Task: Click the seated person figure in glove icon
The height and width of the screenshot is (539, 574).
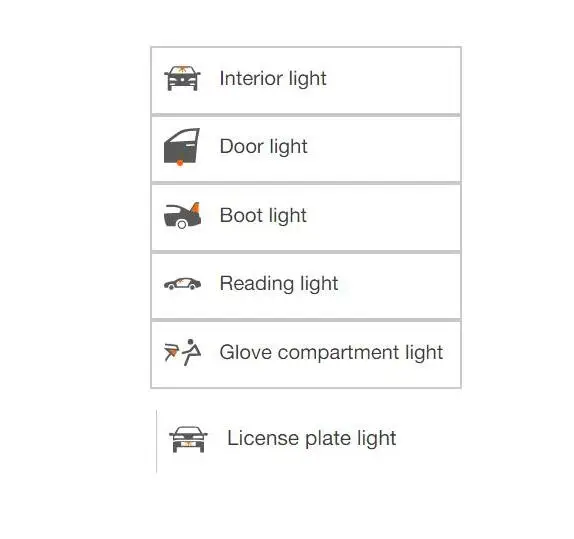Action: 192,352
